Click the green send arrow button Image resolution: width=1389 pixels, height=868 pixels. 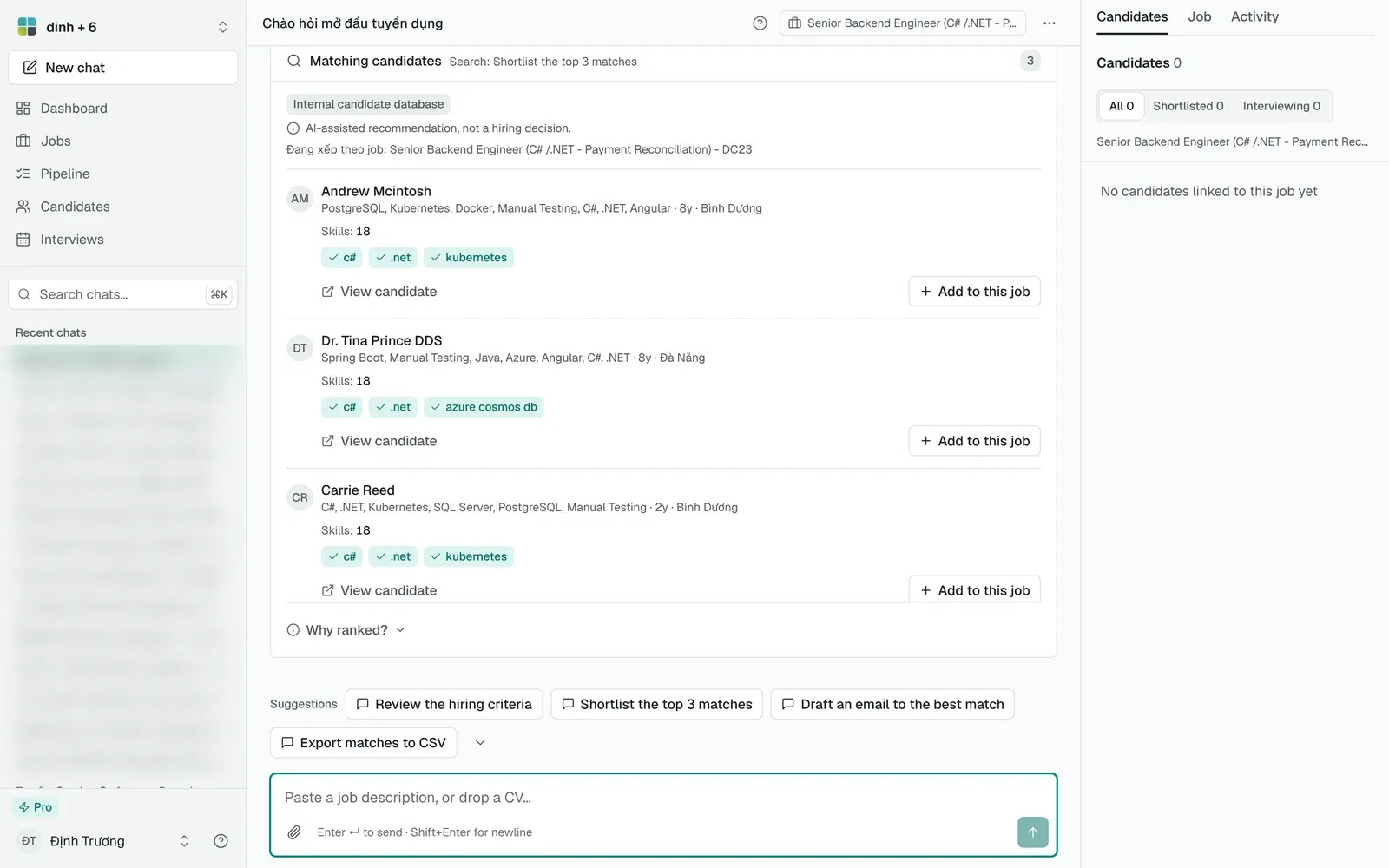pyautogui.click(x=1032, y=832)
